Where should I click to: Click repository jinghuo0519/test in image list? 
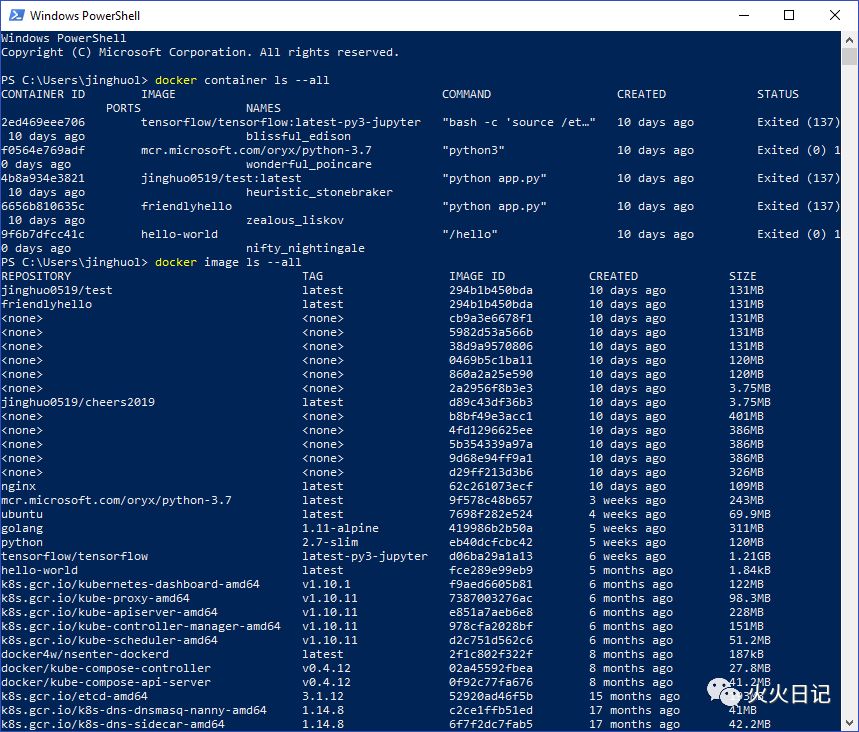click(x=57, y=290)
